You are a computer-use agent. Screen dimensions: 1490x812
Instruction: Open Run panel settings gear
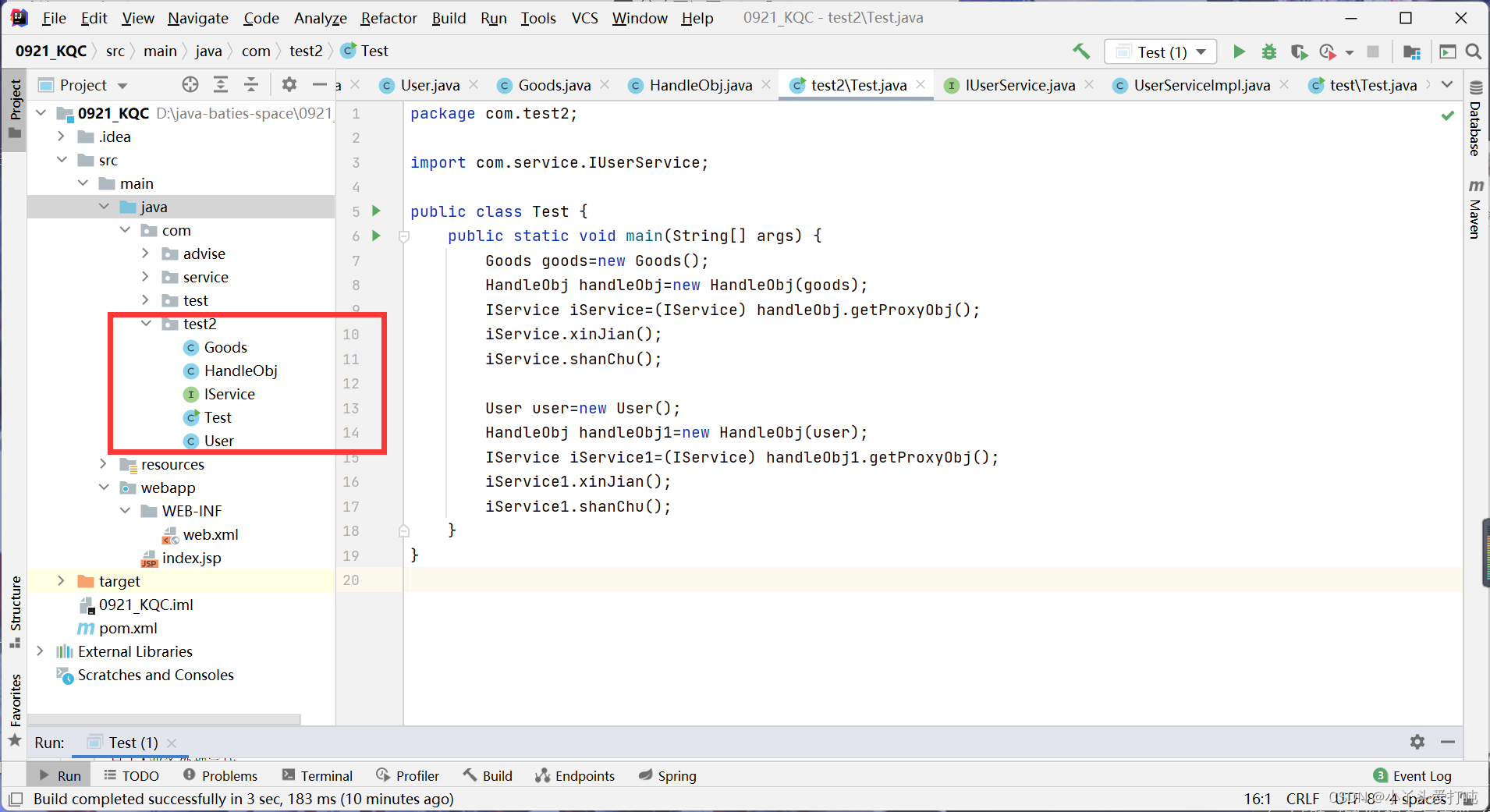point(1417,742)
